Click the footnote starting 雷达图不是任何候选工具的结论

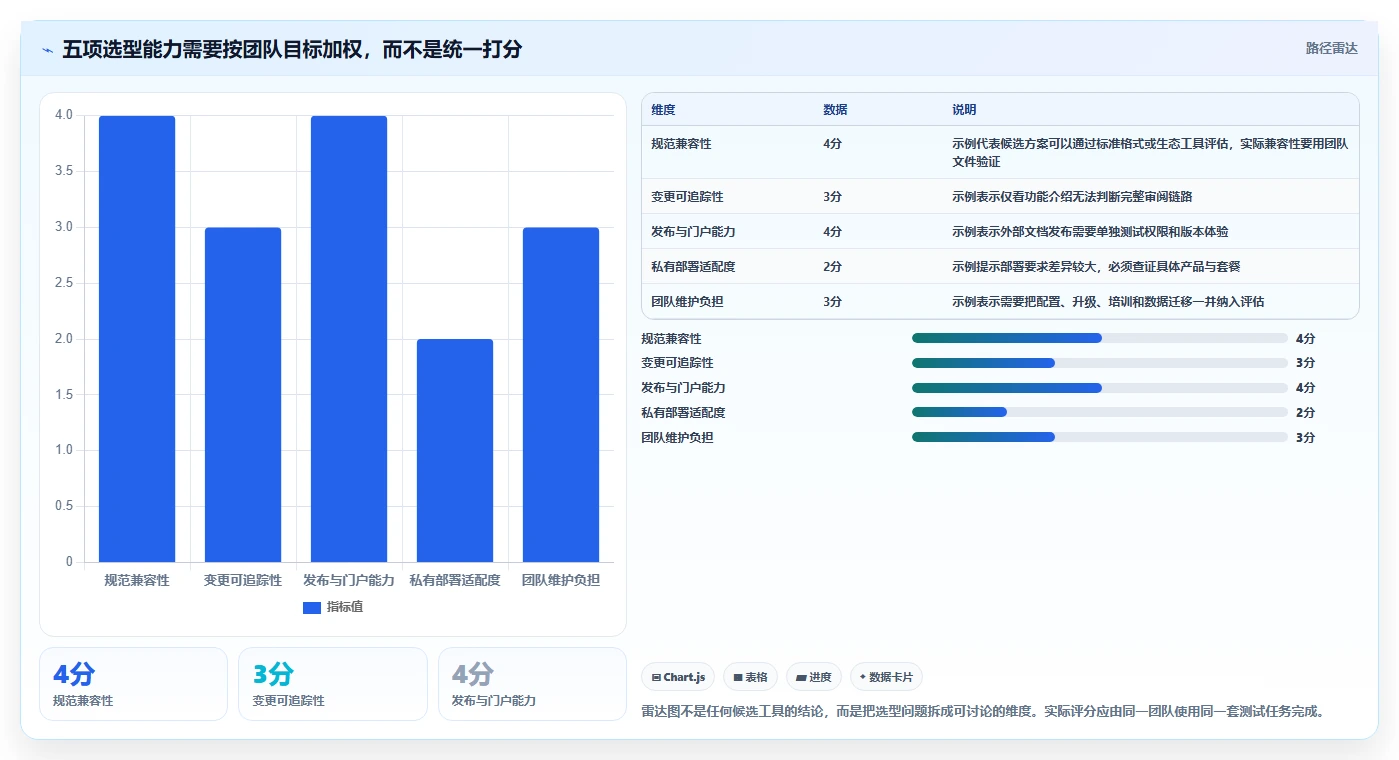point(983,712)
